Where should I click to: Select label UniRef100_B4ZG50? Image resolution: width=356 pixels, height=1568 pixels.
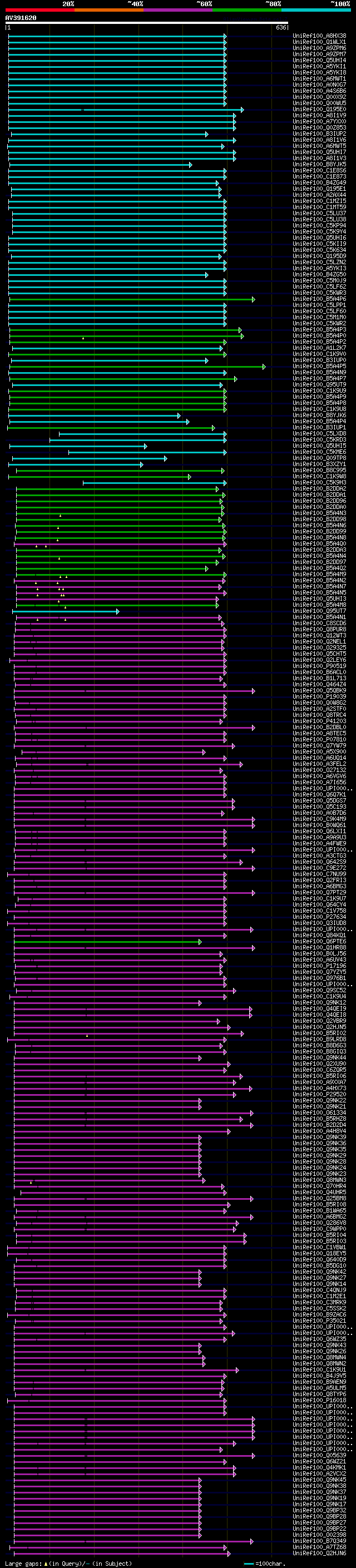coord(319,275)
